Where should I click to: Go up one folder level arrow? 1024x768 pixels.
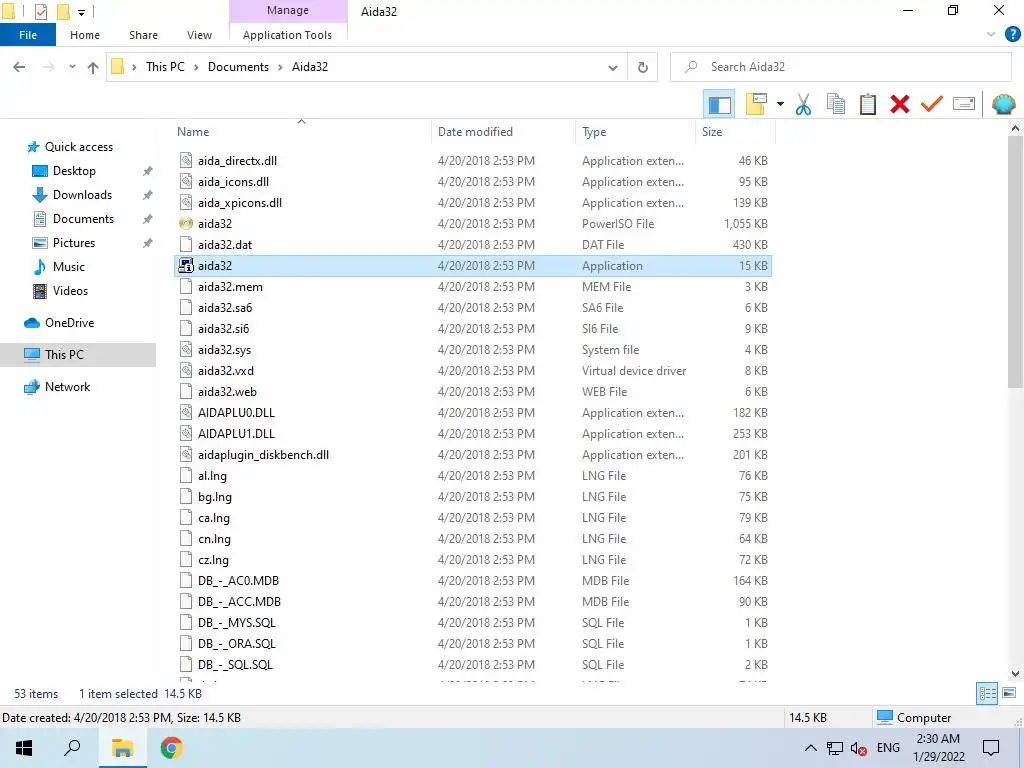(93, 67)
